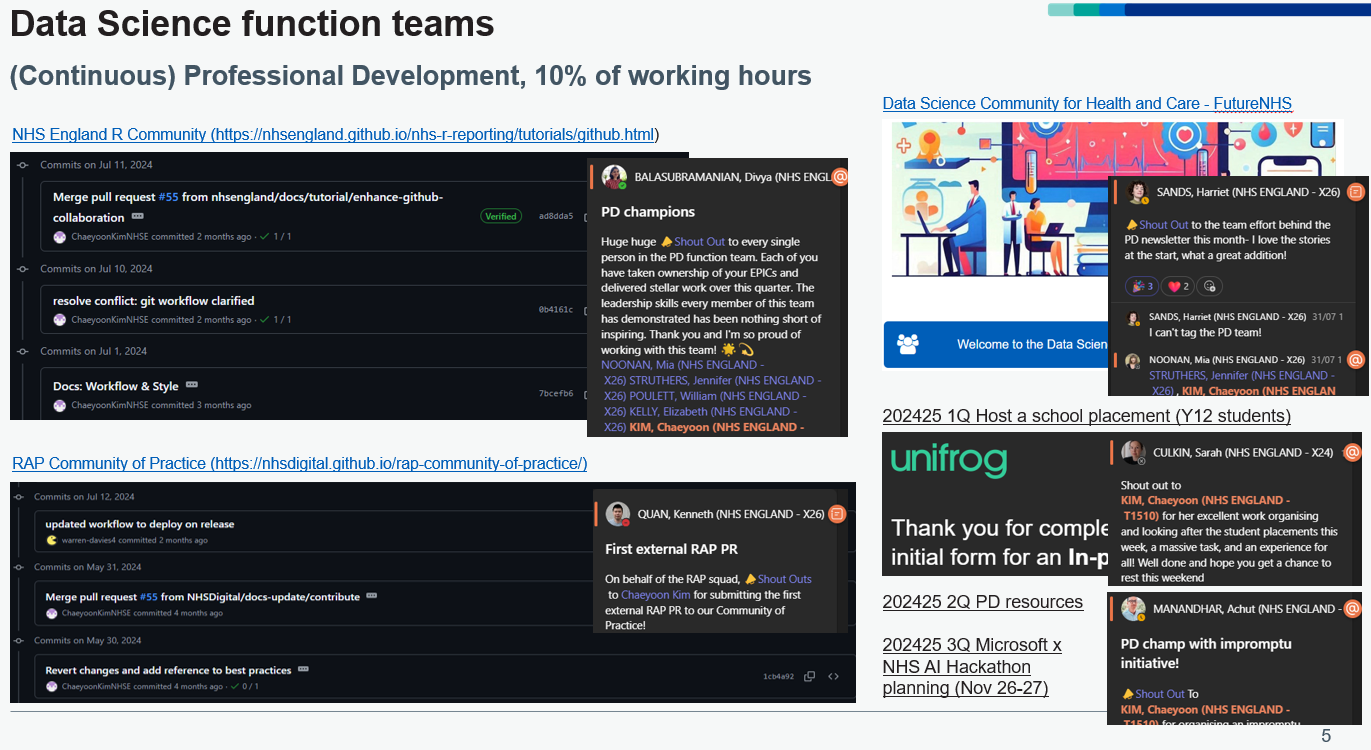
Task: Click Mia Noonan's avatar in the reply
Action: tap(1133, 360)
